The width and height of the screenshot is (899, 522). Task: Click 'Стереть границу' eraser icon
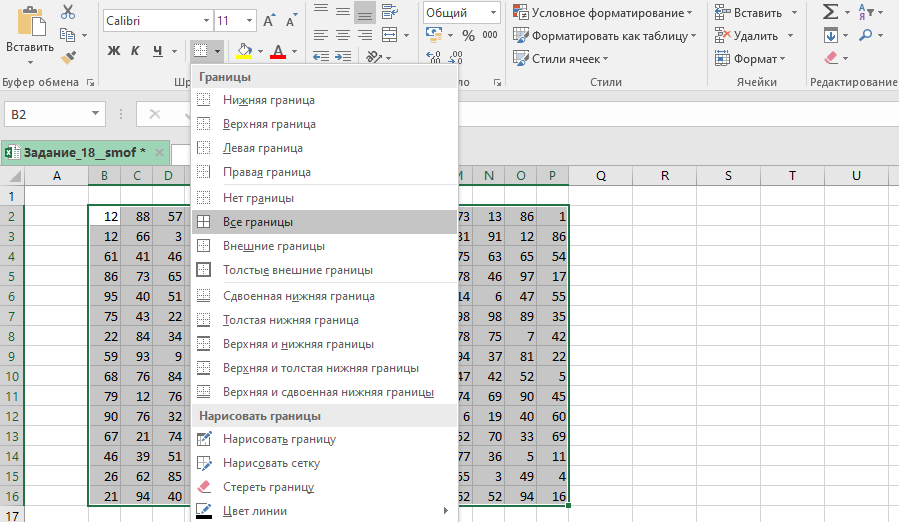click(x=204, y=487)
